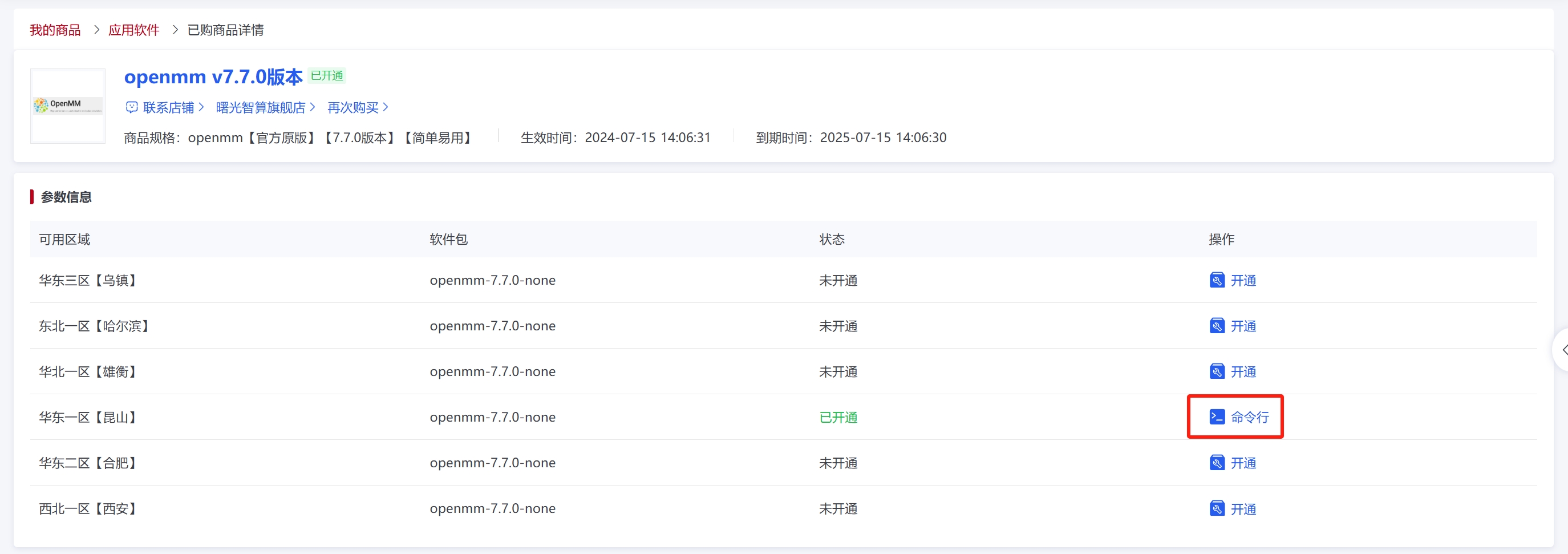Navigate to 应用软件 breadcrumb item
Viewport: 1568px width, 554px height.
pyautogui.click(x=133, y=30)
